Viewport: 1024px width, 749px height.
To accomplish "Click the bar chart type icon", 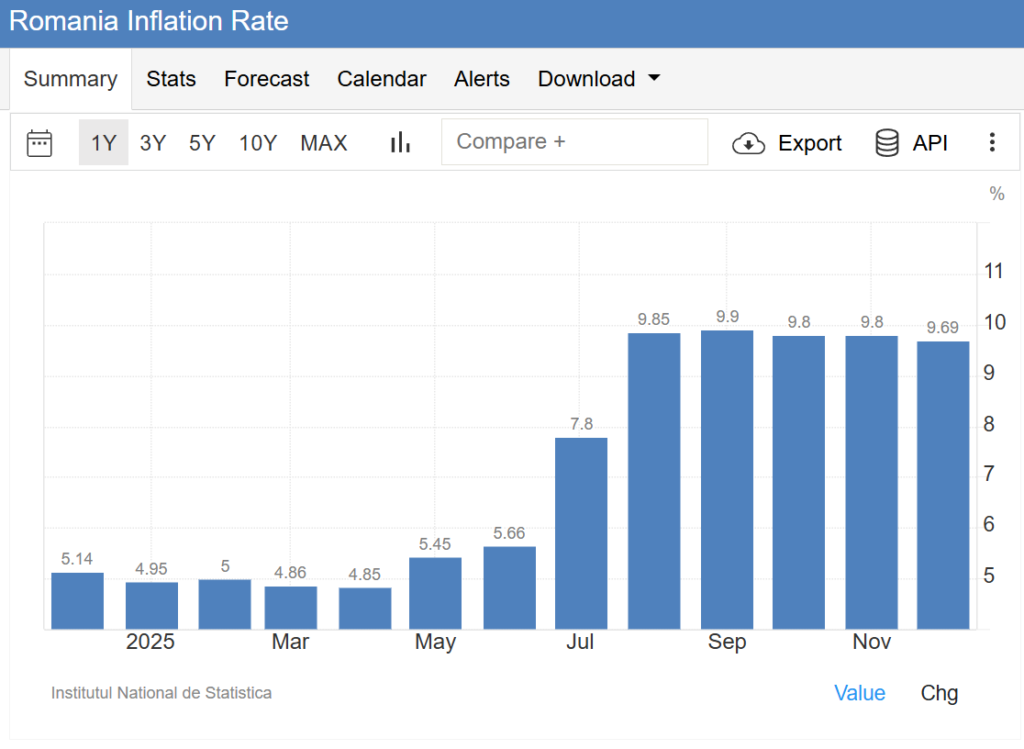I will click(x=400, y=143).
